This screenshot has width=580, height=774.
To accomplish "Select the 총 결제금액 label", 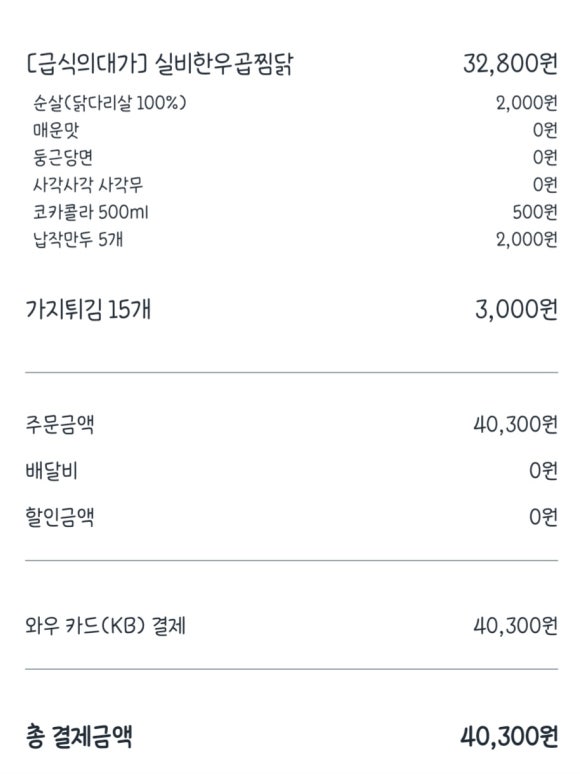I will (x=79, y=736).
